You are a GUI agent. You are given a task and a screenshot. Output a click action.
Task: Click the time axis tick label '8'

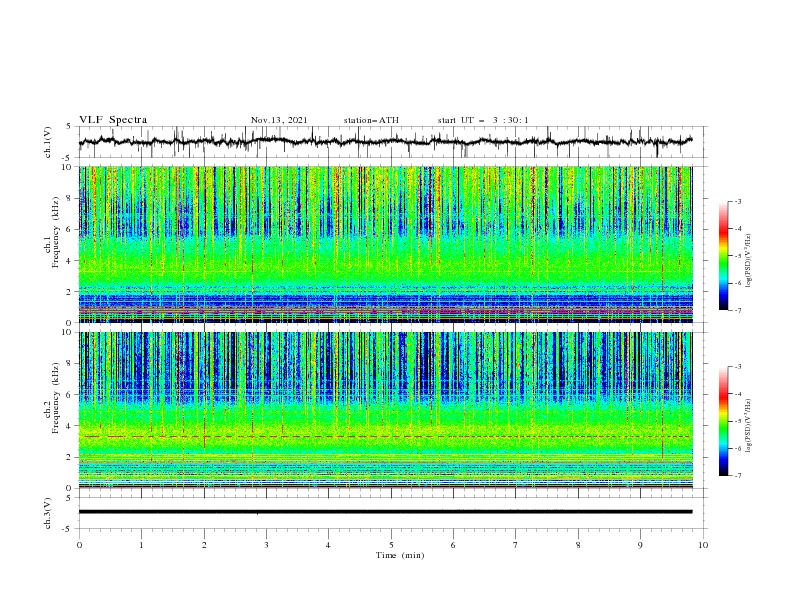pyautogui.click(x=578, y=545)
